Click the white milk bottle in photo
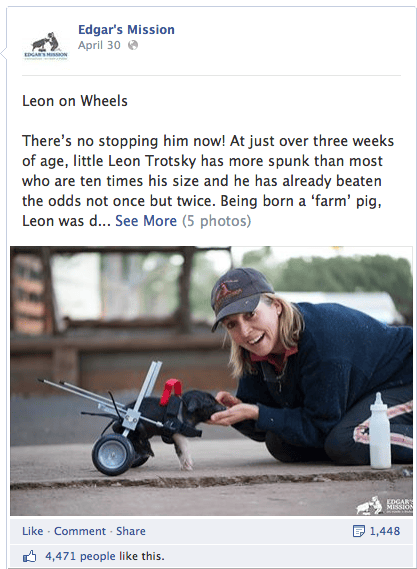This screenshot has height=569, width=417. click(380, 430)
